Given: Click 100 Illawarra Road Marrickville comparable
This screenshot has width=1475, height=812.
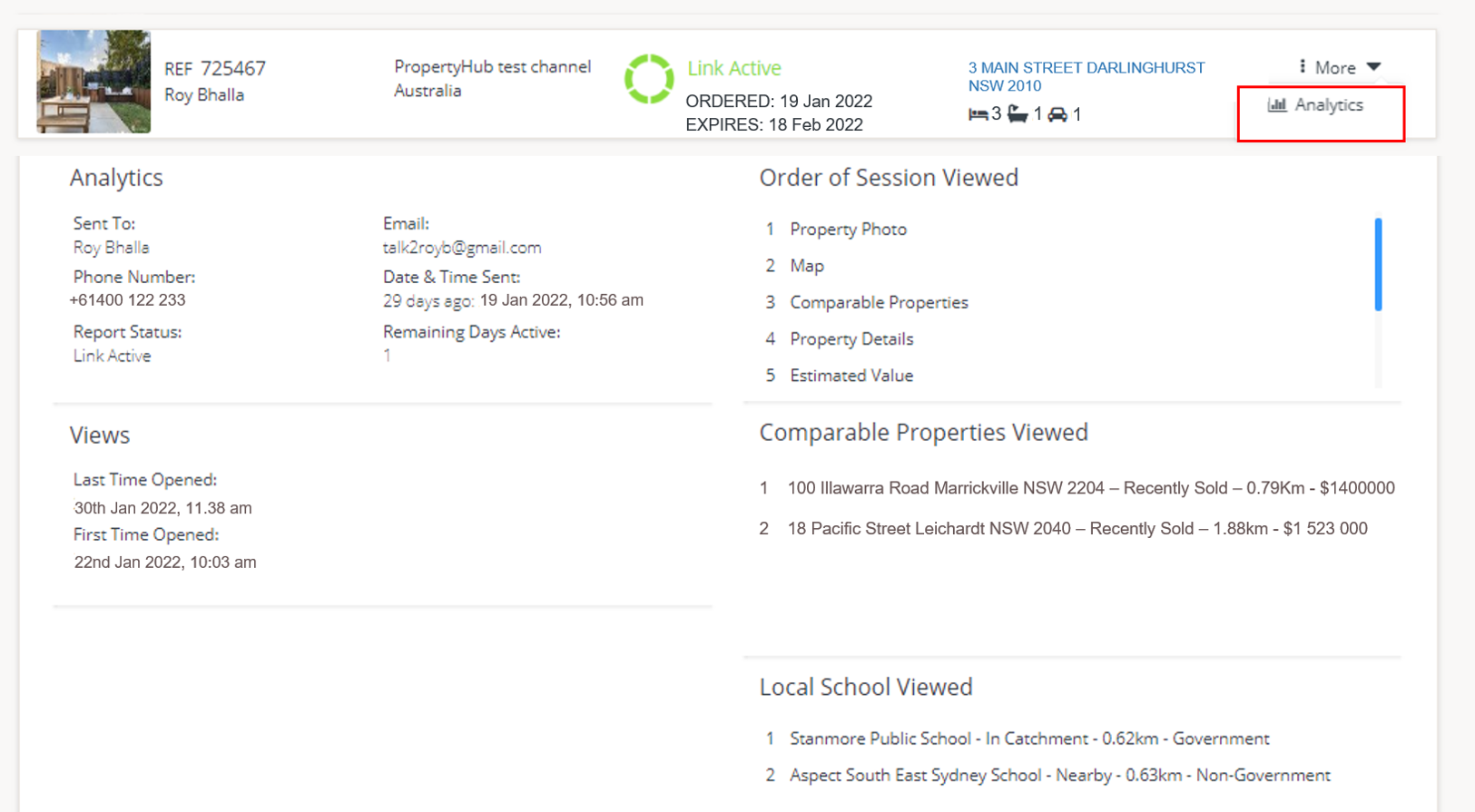Looking at the screenshot, I should coord(1090,488).
